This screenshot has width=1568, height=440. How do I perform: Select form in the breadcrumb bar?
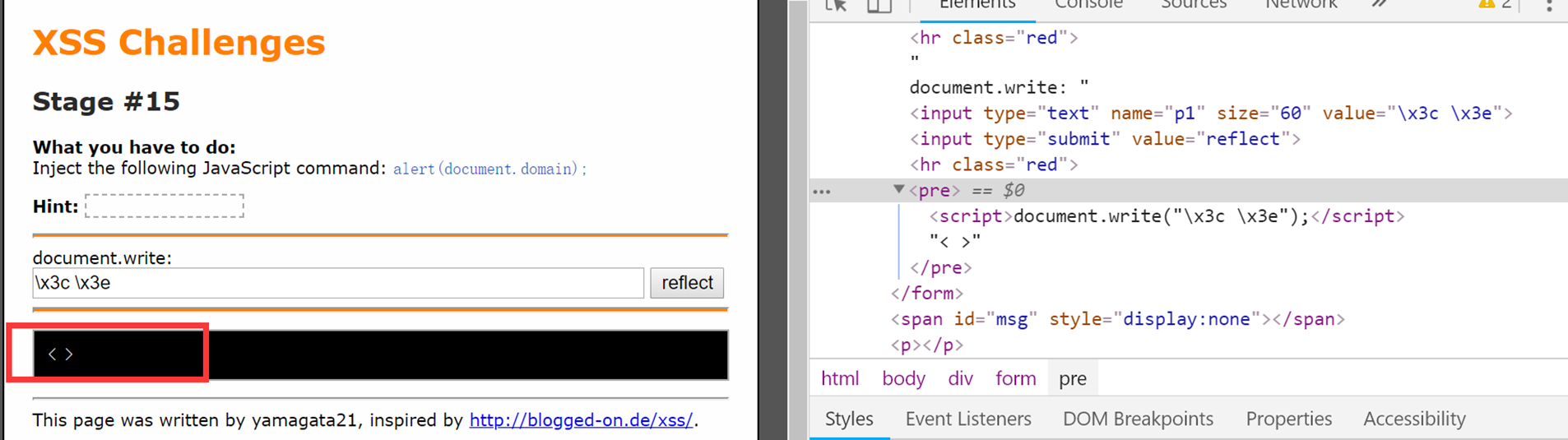[1015, 378]
